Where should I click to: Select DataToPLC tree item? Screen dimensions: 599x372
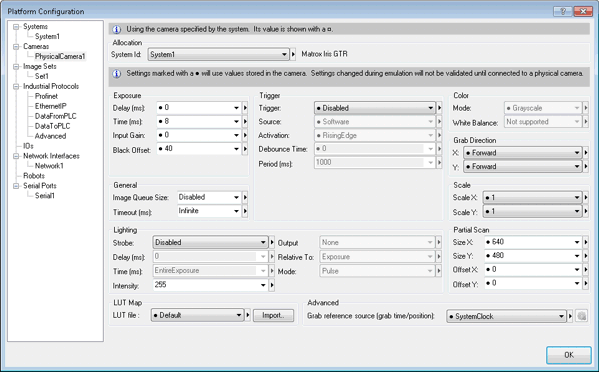pos(52,126)
